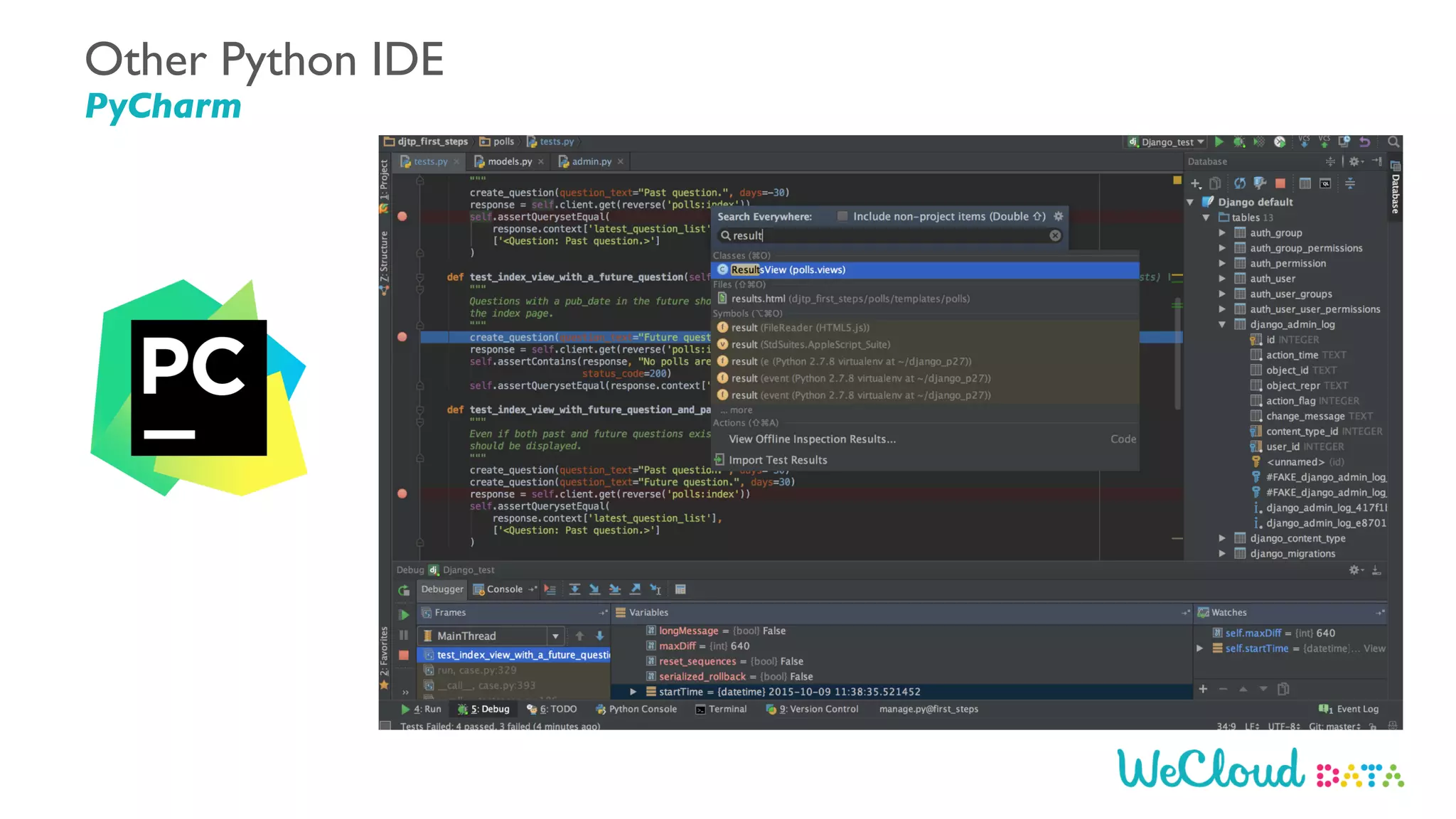Click gear icon in Search Everywhere popup
Screen dimensions: 1456x819
(x=1059, y=216)
